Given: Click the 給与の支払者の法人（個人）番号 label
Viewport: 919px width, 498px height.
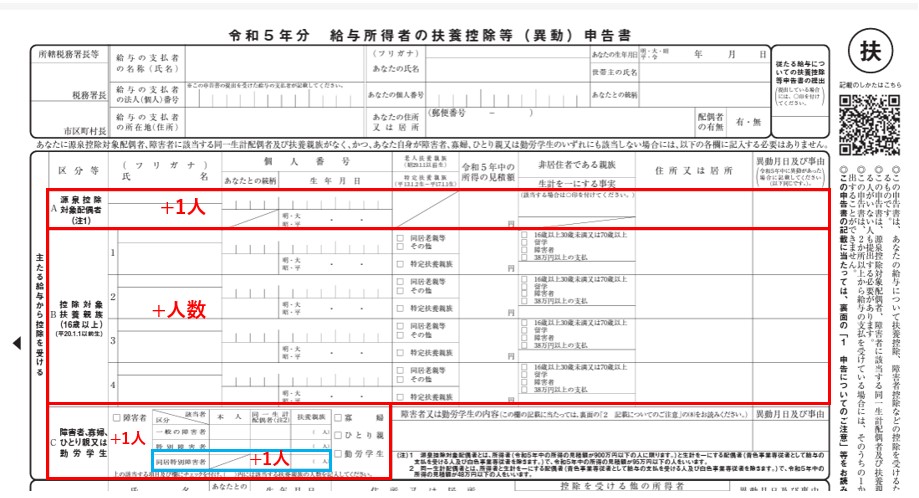Looking at the screenshot, I should coord(148,94).
